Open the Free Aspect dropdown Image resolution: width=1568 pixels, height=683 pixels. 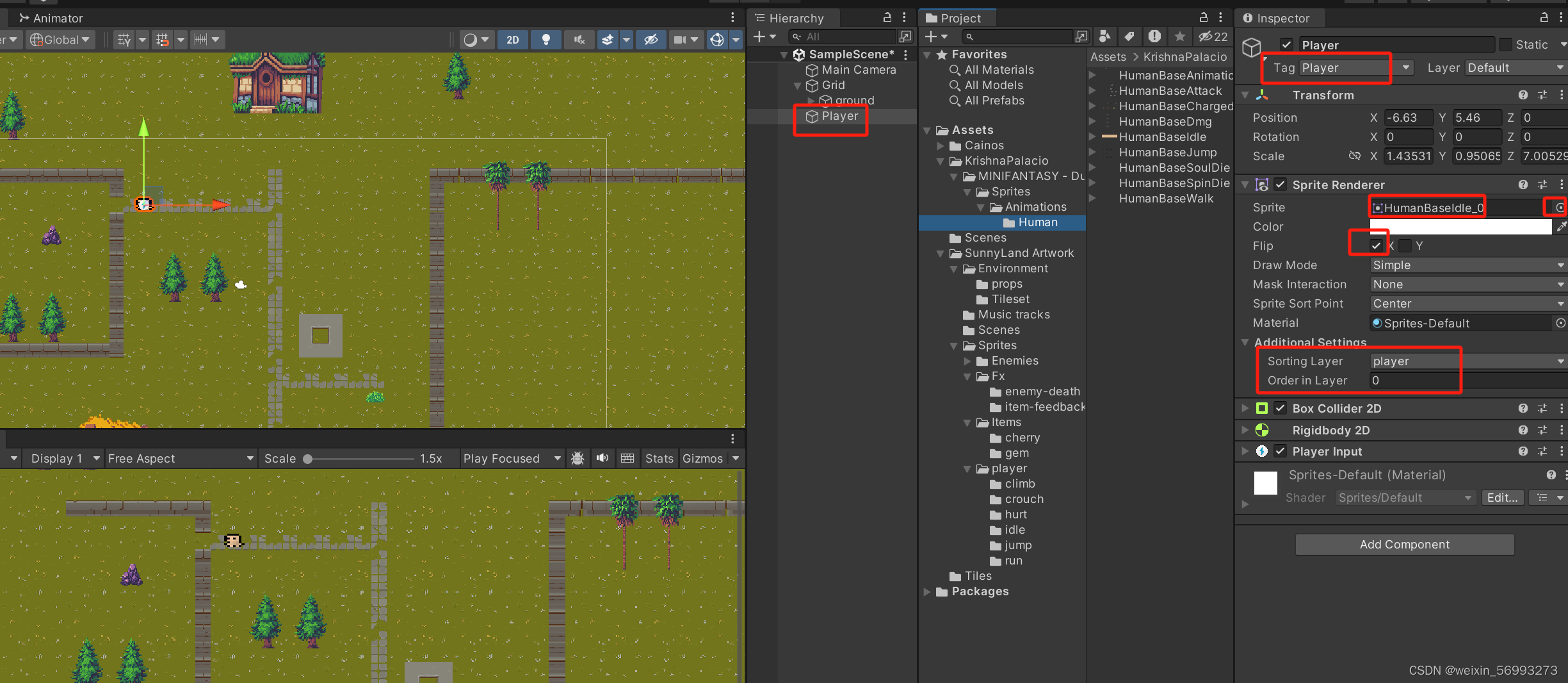181,459
